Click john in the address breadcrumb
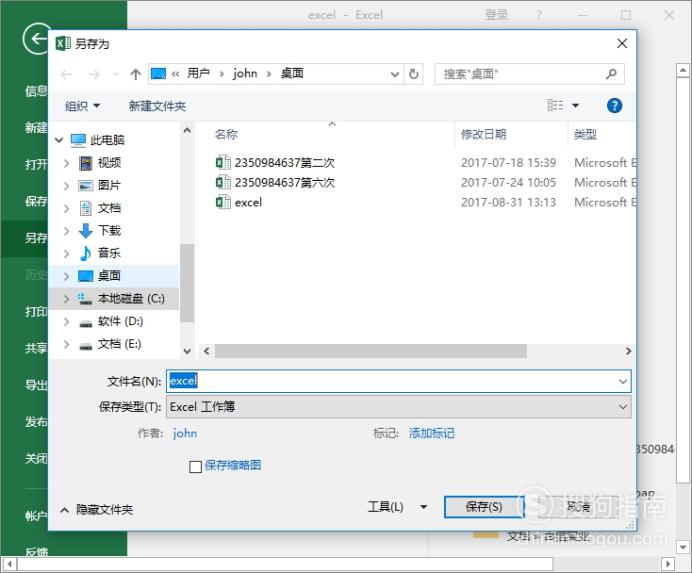The width and height of the screenshot is (692, 573). tap(245, 73)
